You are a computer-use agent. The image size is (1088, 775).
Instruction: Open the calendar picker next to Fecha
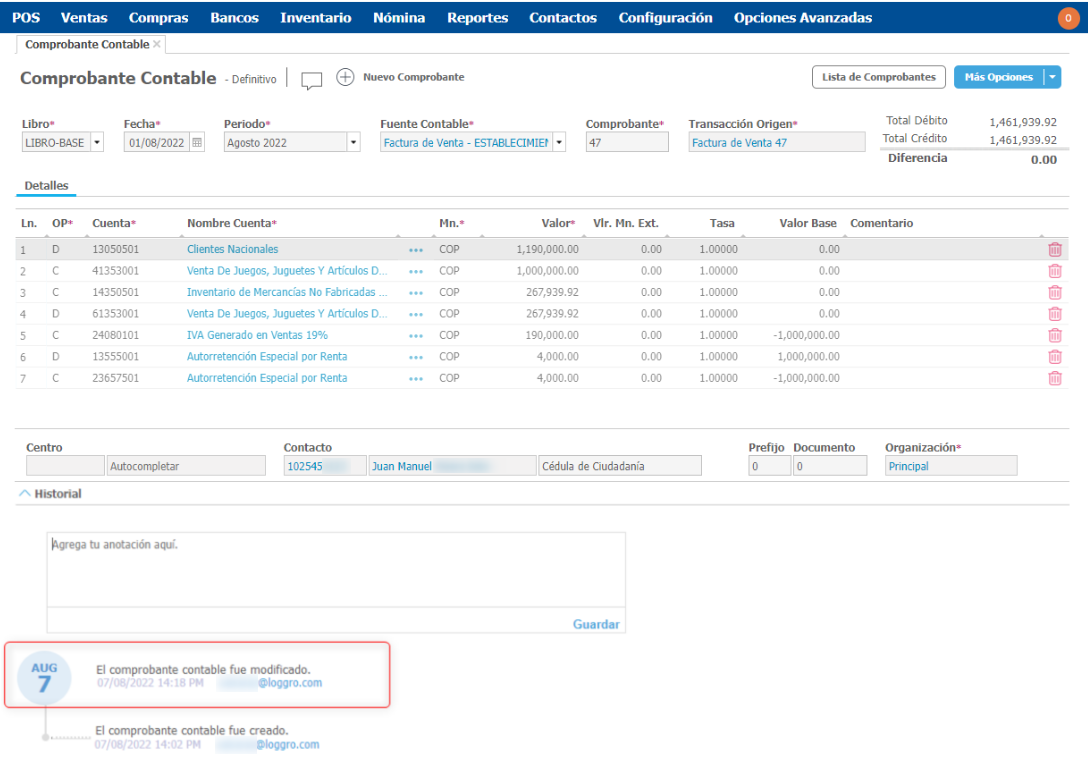coord(197,143)
